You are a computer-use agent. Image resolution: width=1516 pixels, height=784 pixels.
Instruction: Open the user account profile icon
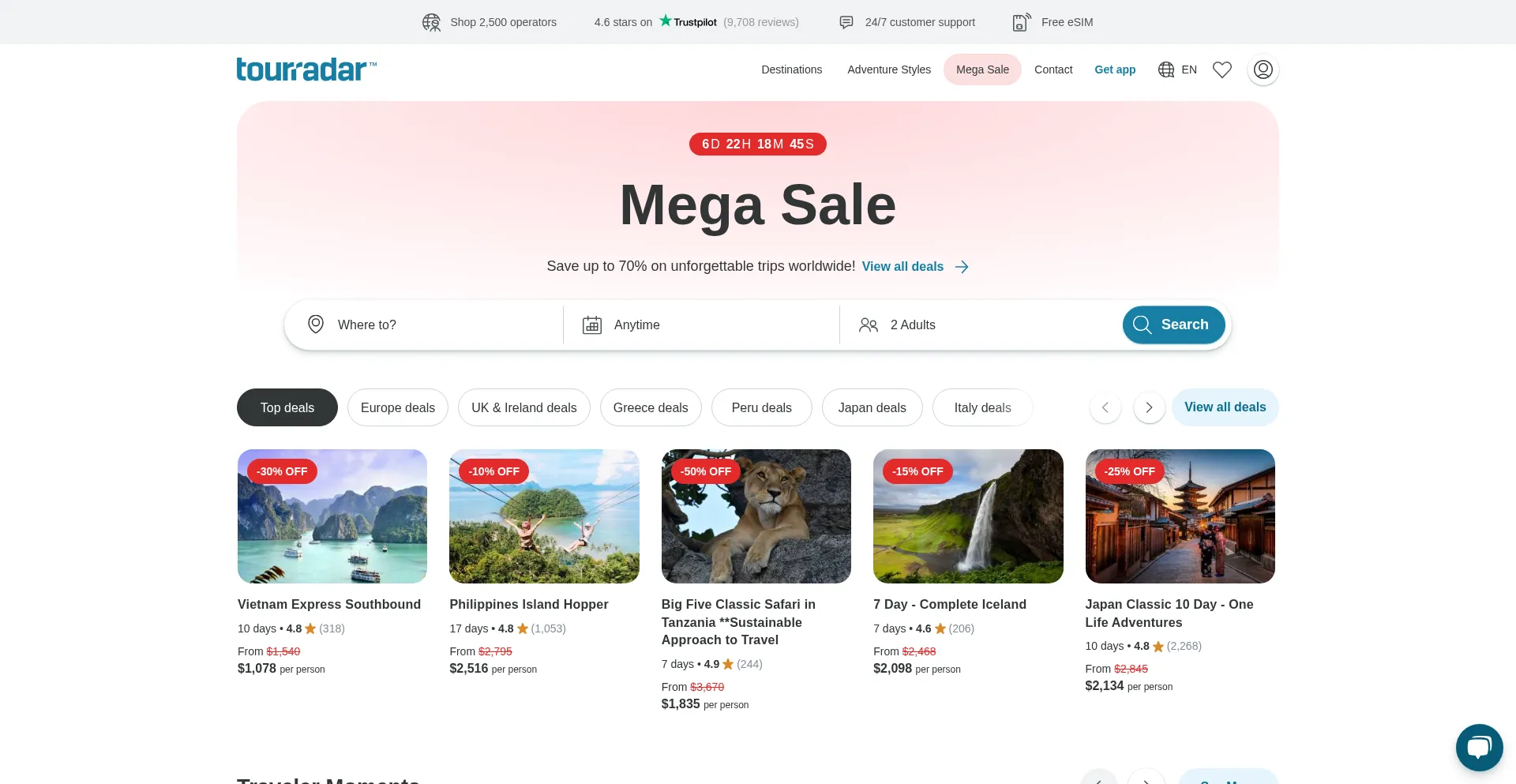coord(1263,69)
